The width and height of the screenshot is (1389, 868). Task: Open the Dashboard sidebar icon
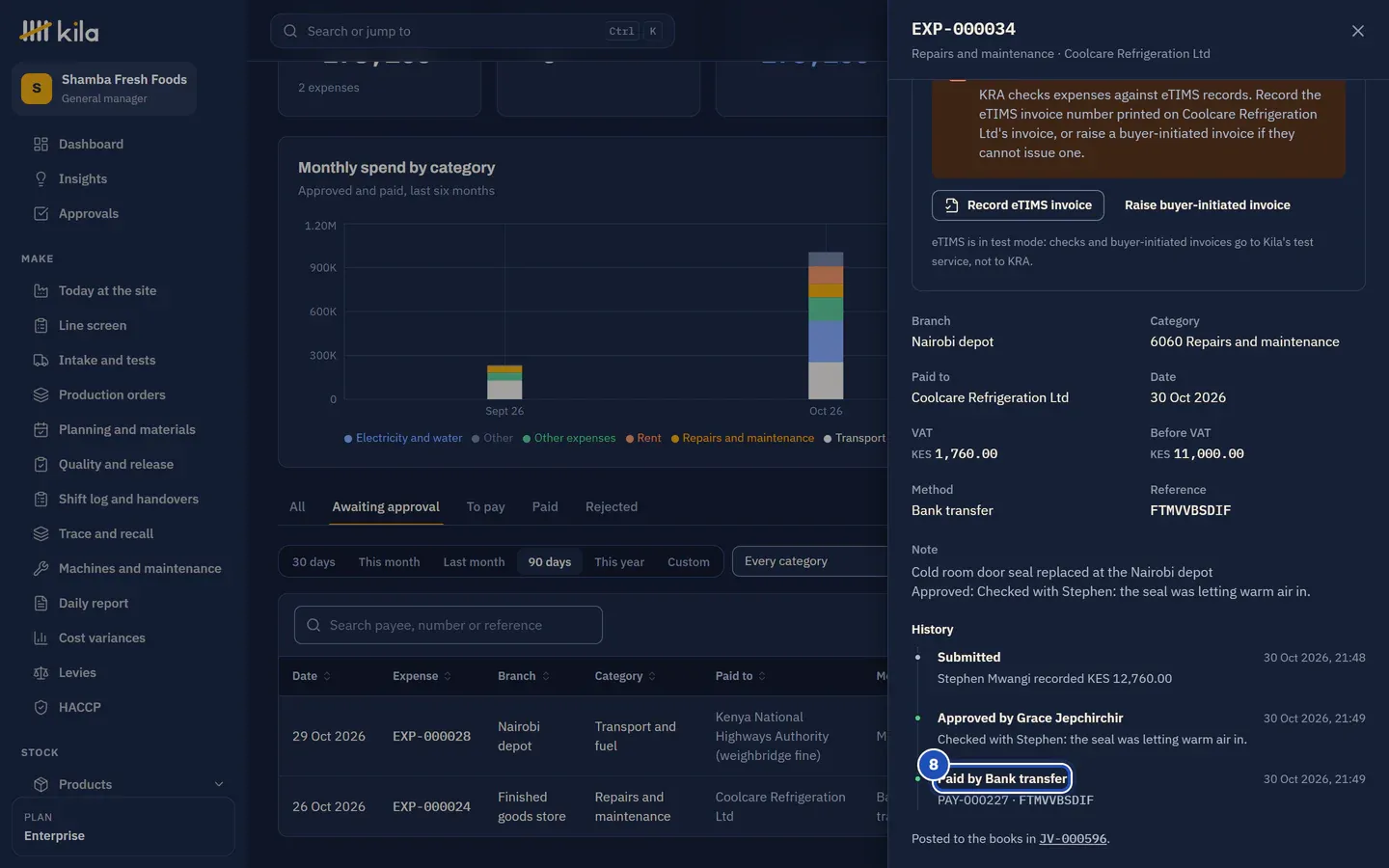(x=41, y=145)
